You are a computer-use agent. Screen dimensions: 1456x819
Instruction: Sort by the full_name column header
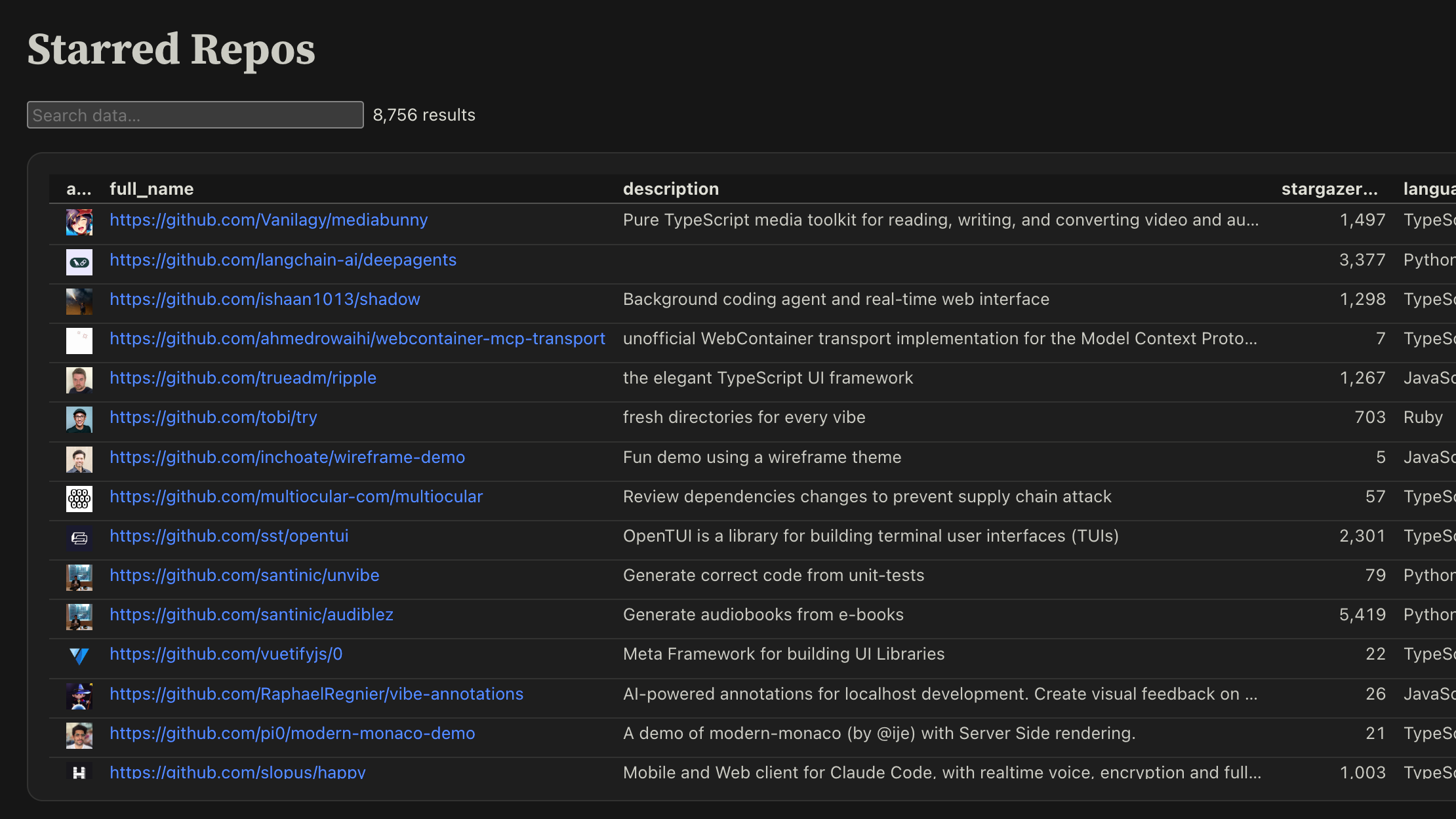152,189
